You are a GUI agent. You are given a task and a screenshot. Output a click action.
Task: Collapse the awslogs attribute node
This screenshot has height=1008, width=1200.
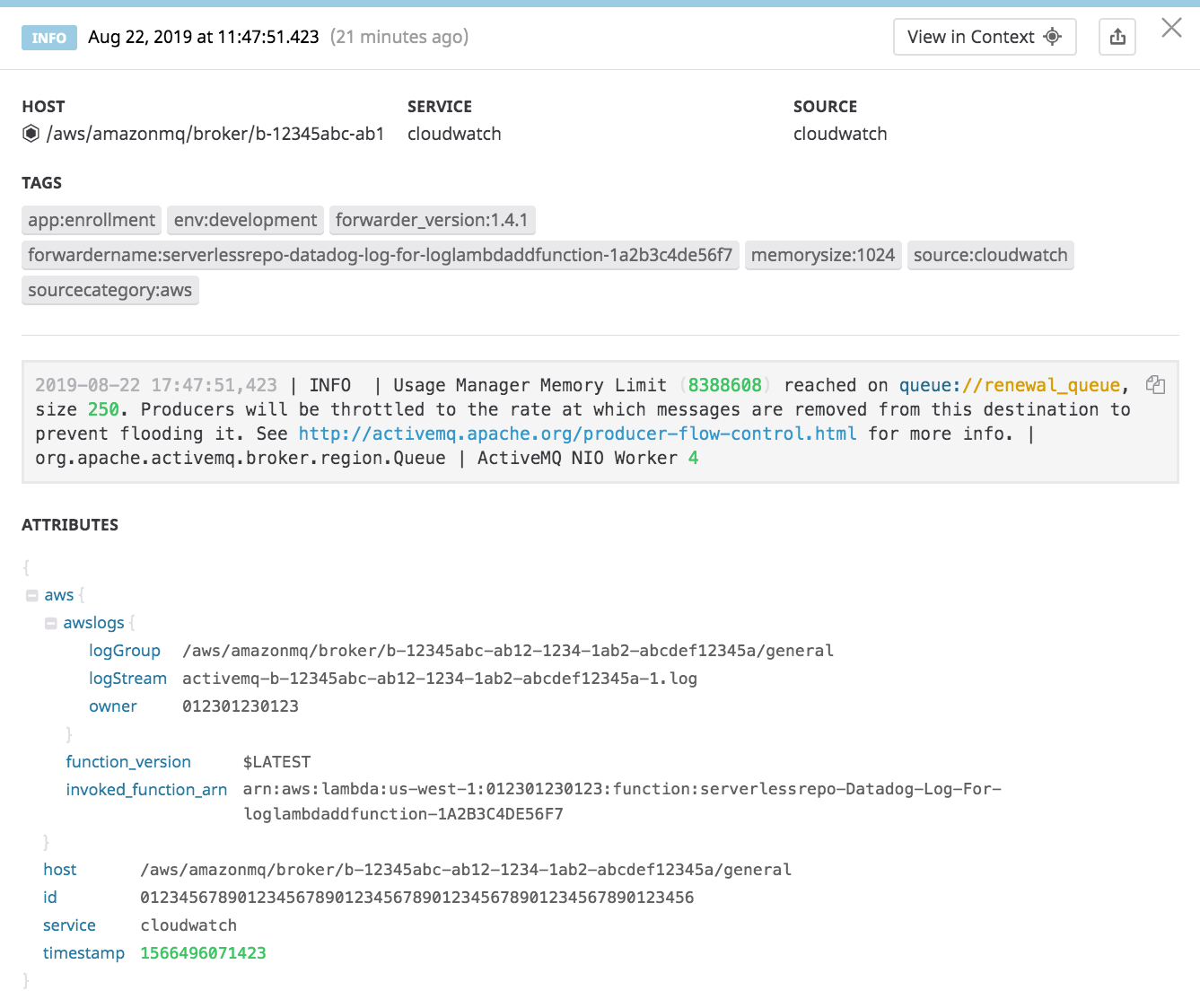pyautogui.click(x=51, y=622)
